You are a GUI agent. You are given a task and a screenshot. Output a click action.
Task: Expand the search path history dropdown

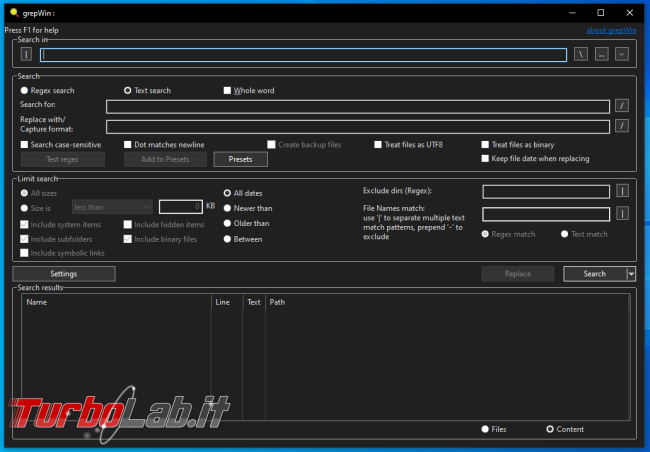622,54
